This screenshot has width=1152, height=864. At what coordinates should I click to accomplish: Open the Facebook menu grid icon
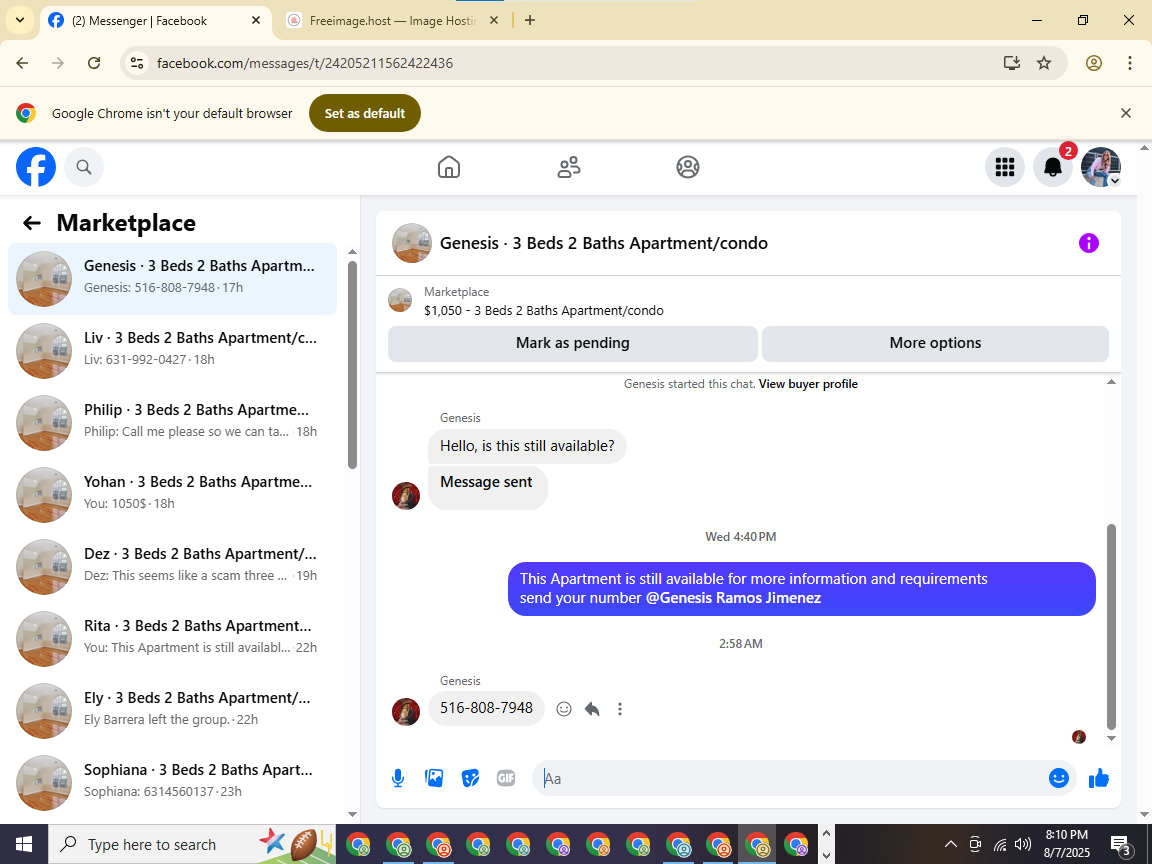tap(1004, 168)
